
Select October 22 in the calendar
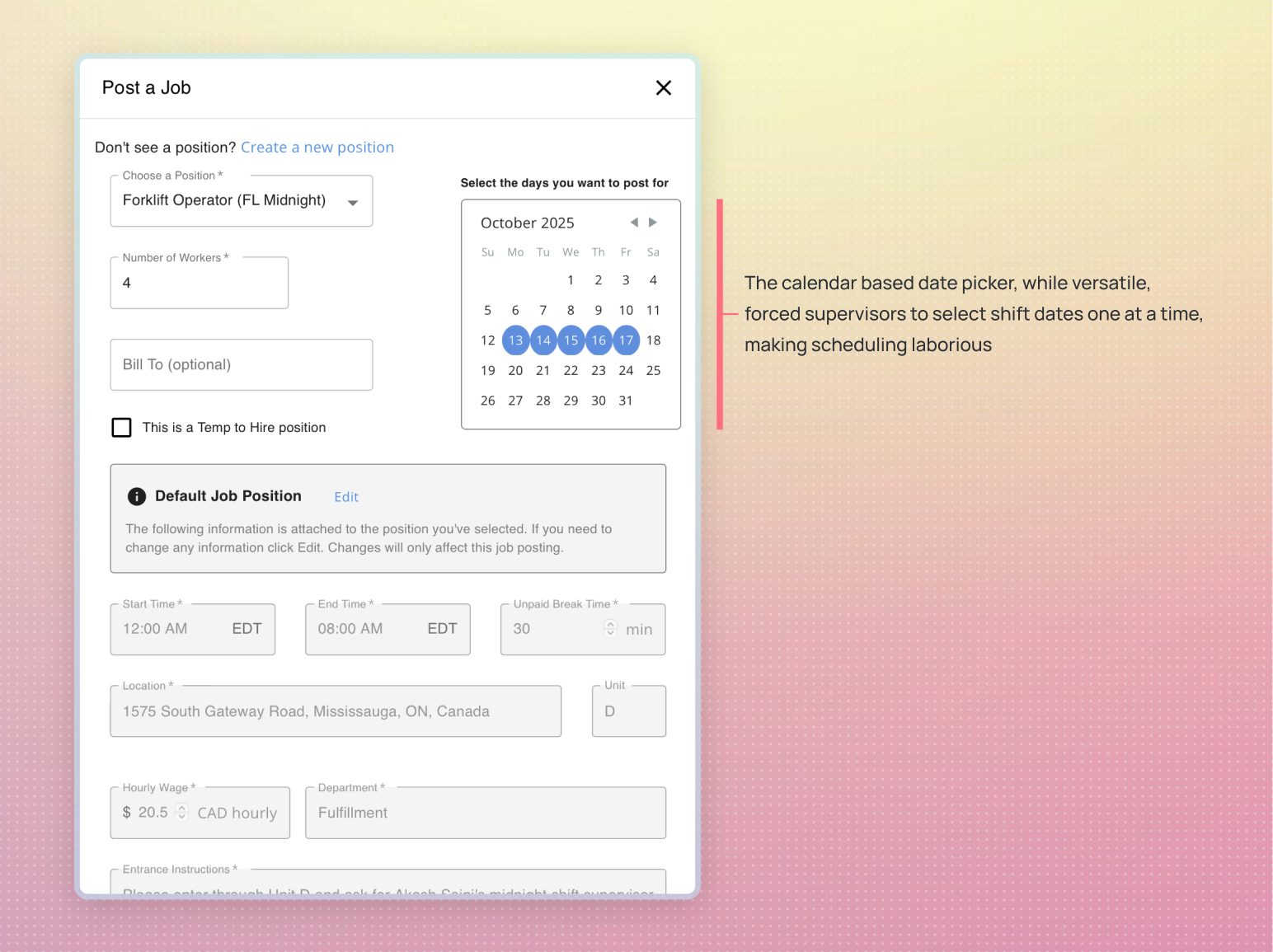click(x=571, y=371)
